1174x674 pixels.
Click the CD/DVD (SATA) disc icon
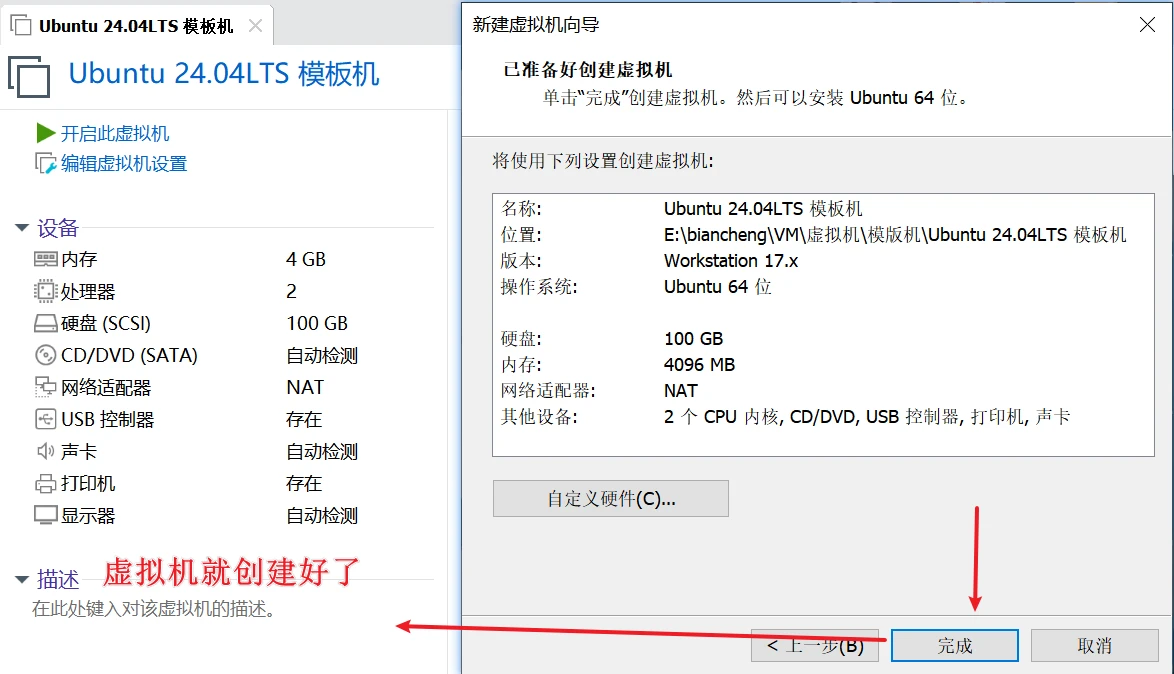[x=45, y=355]
